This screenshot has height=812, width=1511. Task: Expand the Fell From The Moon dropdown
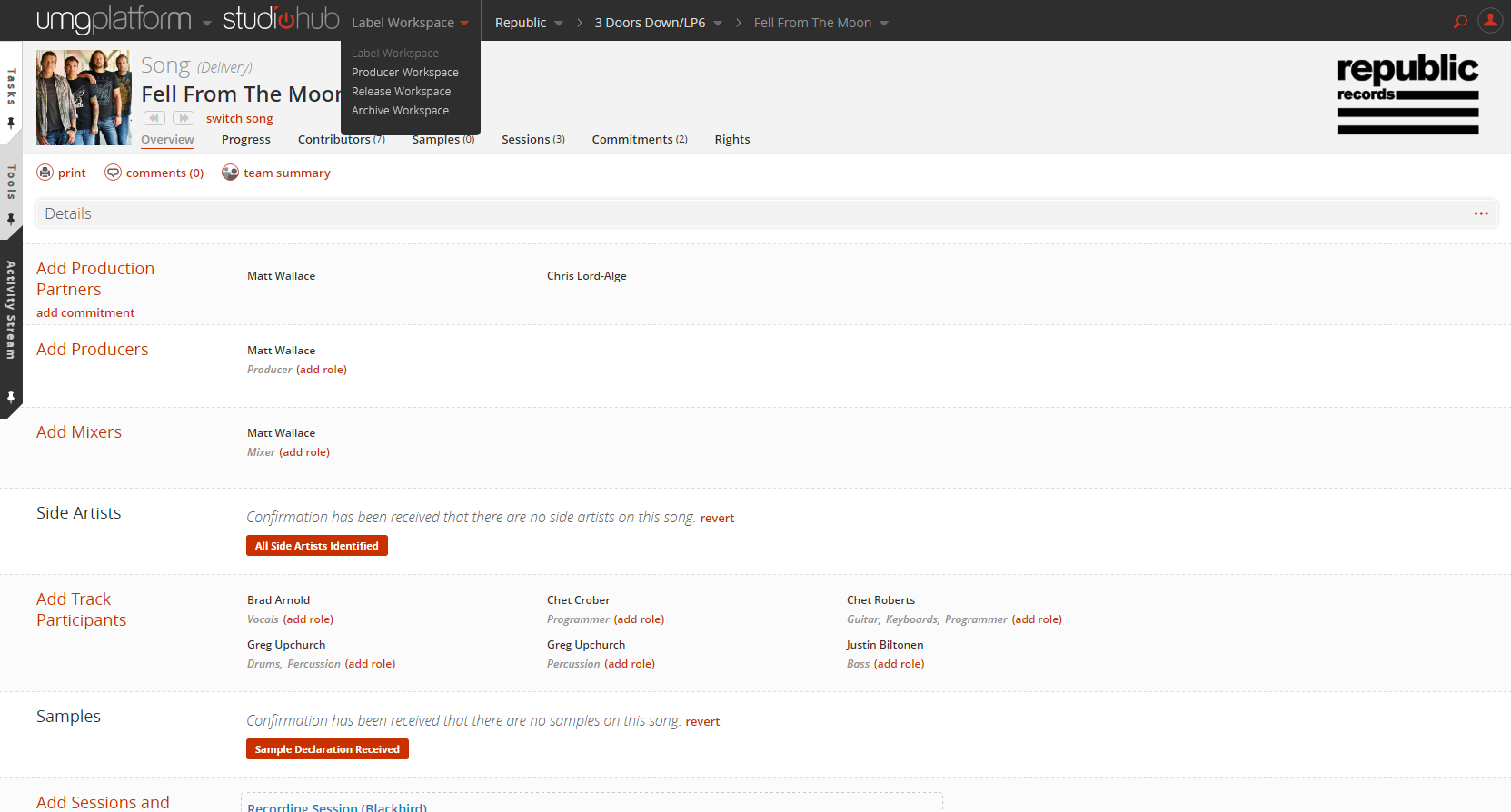coord(884,24)
